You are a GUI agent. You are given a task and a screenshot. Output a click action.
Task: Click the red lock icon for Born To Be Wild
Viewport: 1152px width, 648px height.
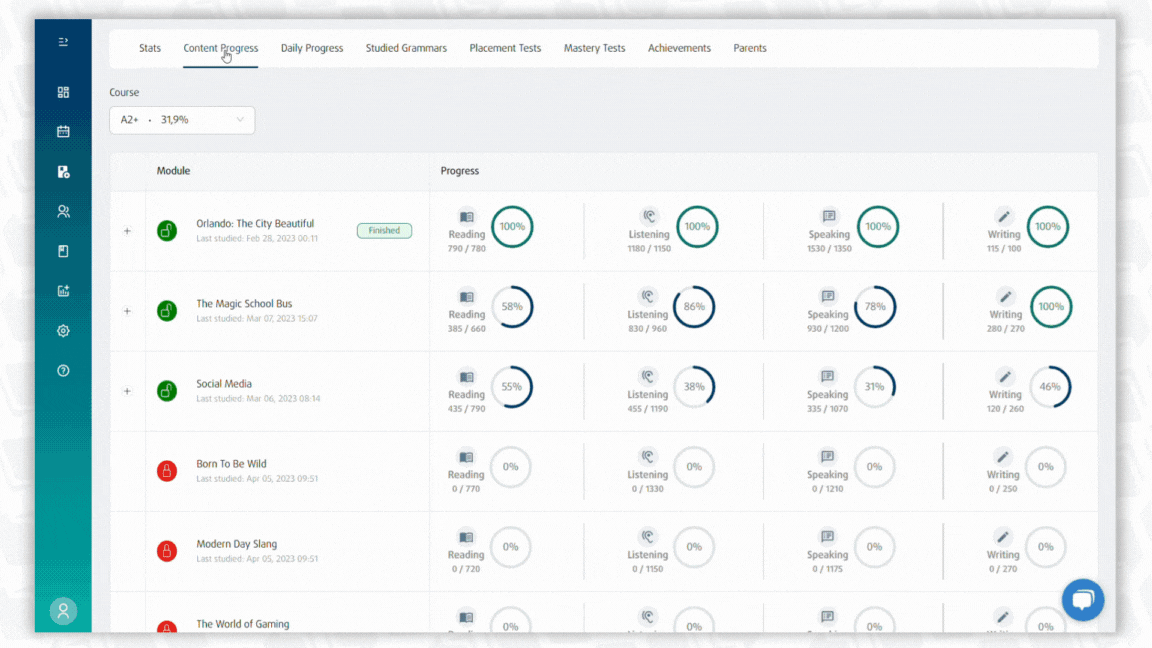(167, 471)
